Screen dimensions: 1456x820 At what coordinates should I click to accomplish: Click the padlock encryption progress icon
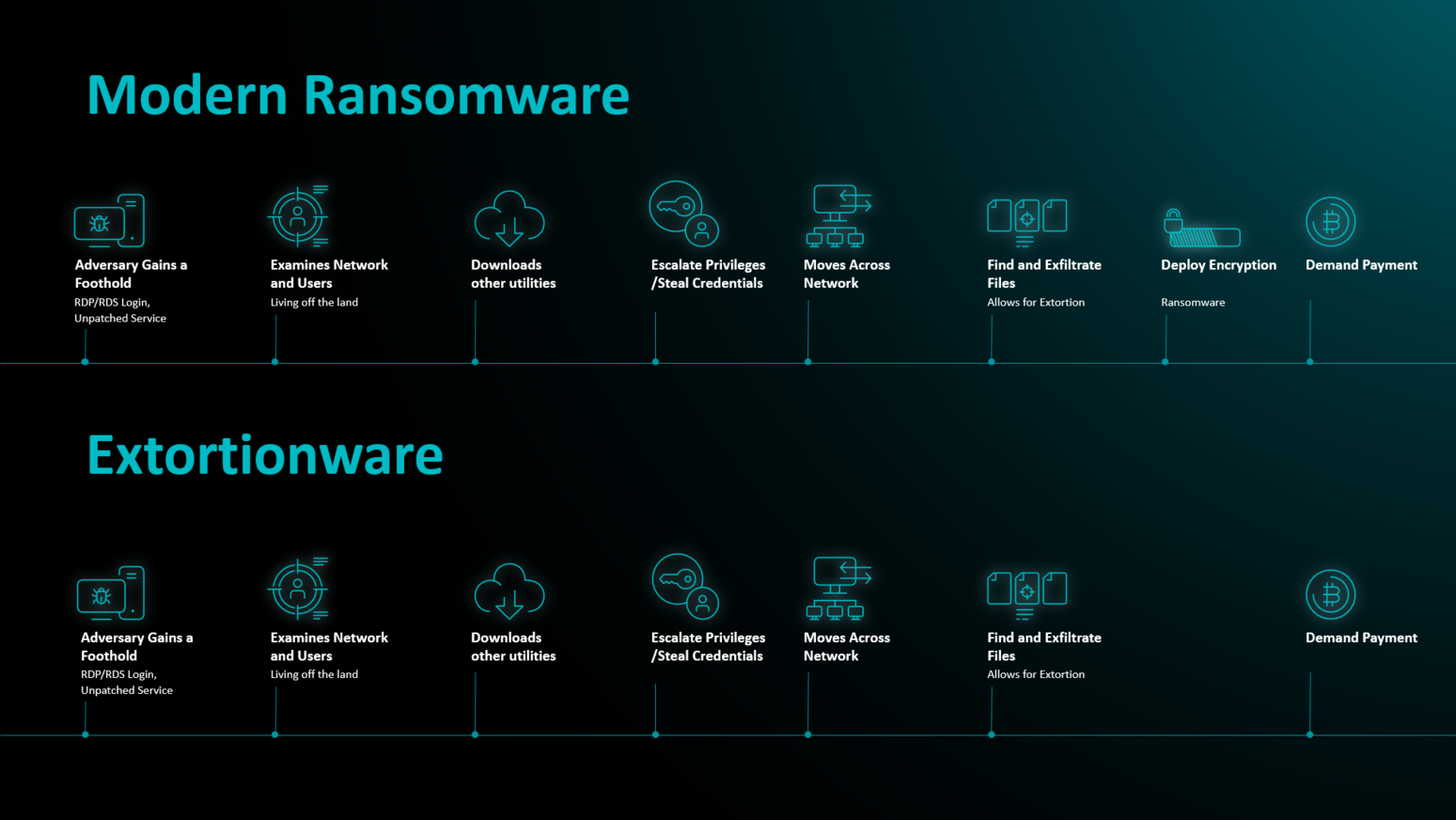pyautogui.click(x=1202, y=229)
